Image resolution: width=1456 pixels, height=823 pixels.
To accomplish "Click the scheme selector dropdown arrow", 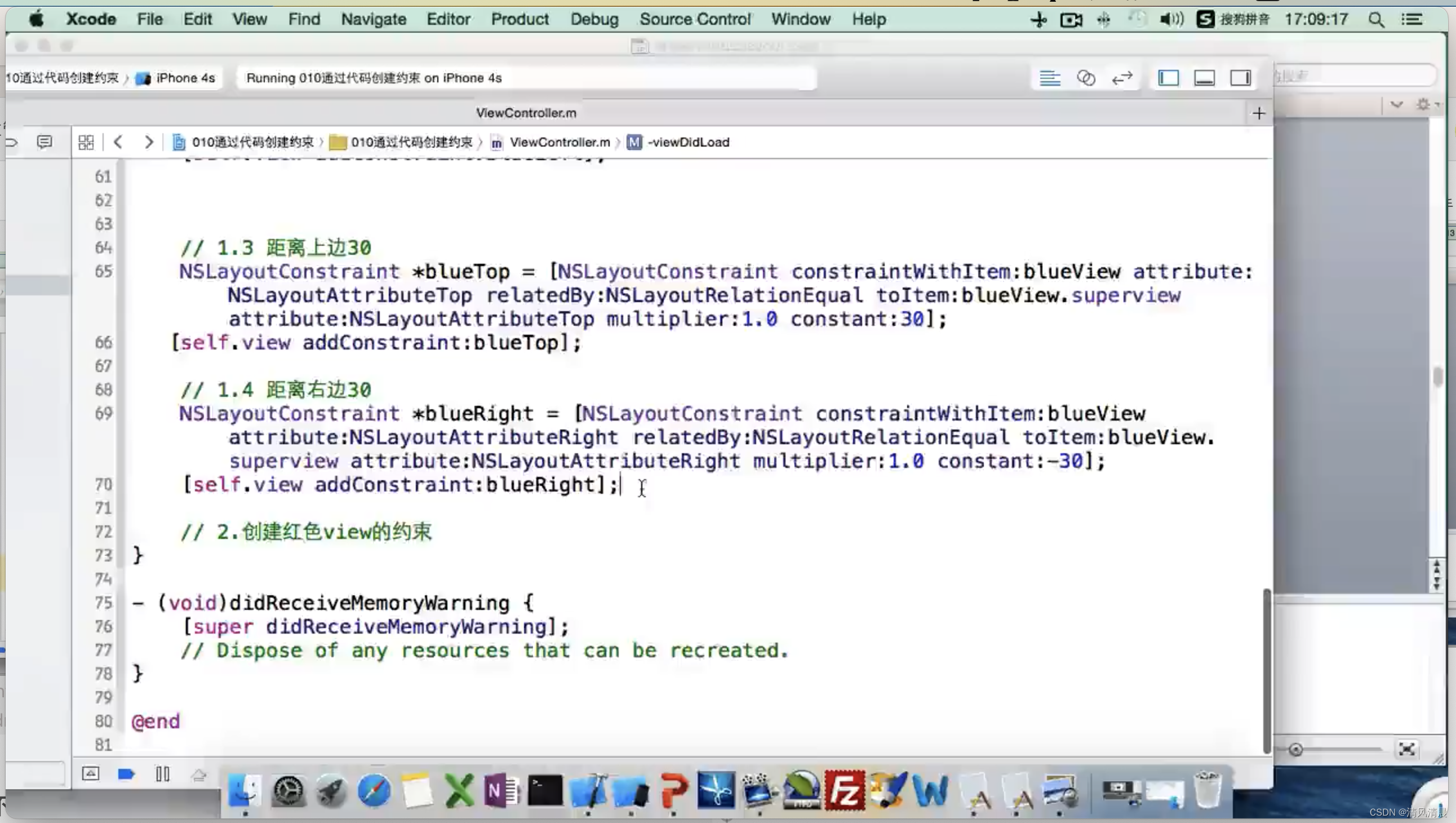I will tap(128, 77).
